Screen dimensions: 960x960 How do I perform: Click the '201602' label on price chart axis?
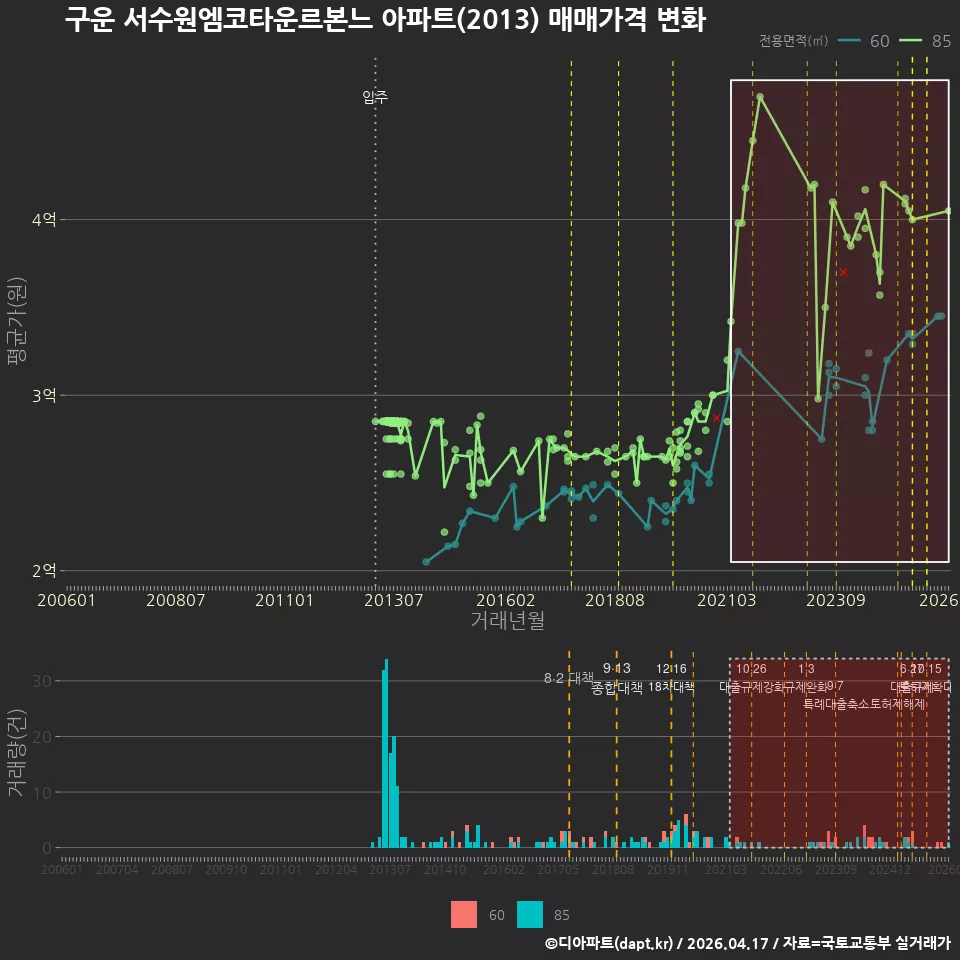click(506, 600)
